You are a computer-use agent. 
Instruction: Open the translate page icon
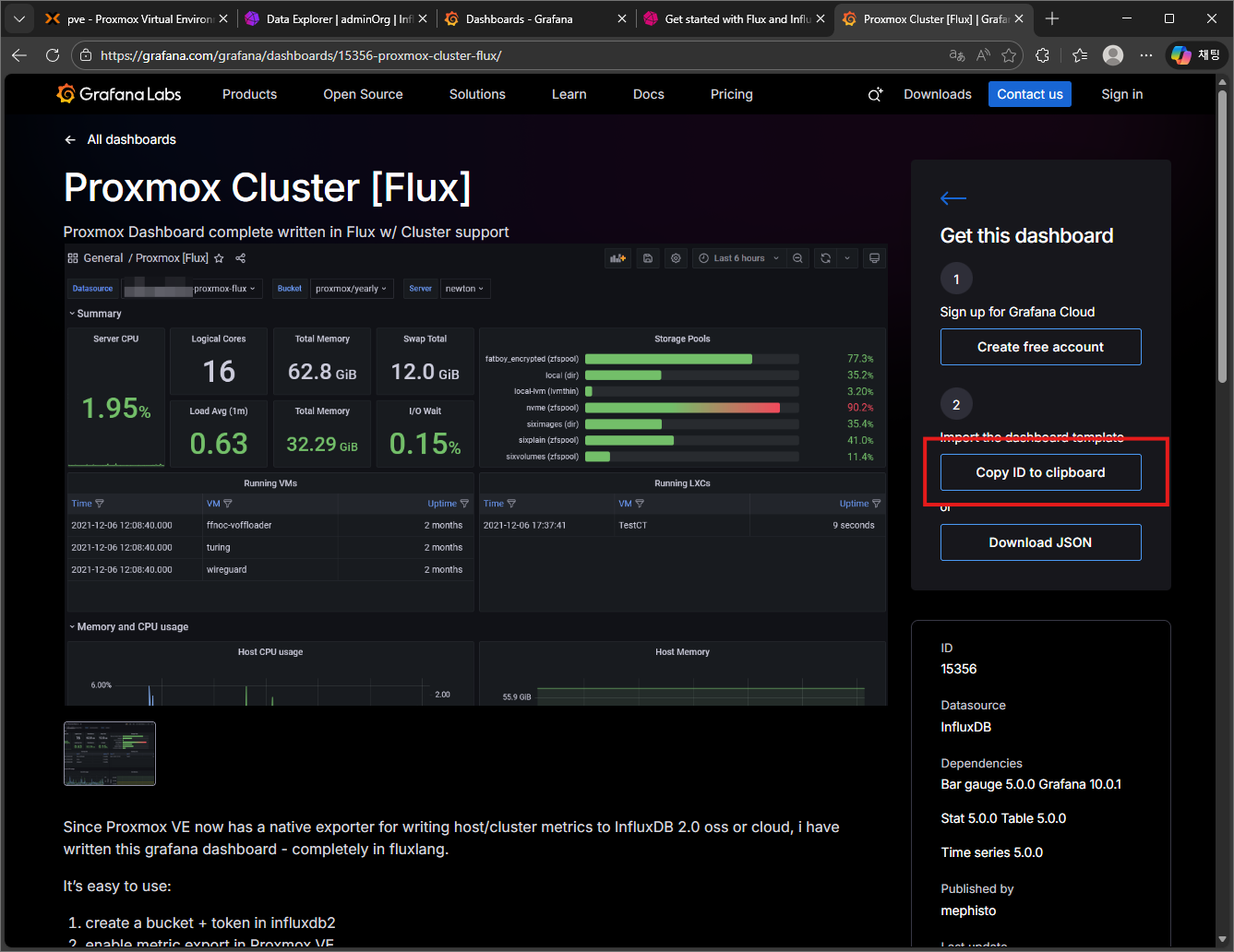[957, 55]
